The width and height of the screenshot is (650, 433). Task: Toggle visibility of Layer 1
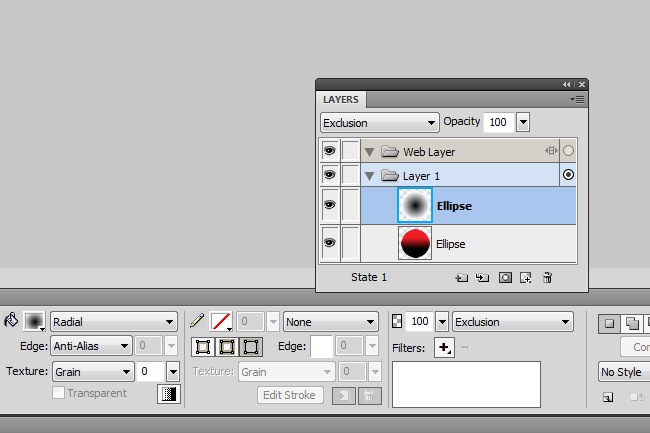(x=329, y=175)
